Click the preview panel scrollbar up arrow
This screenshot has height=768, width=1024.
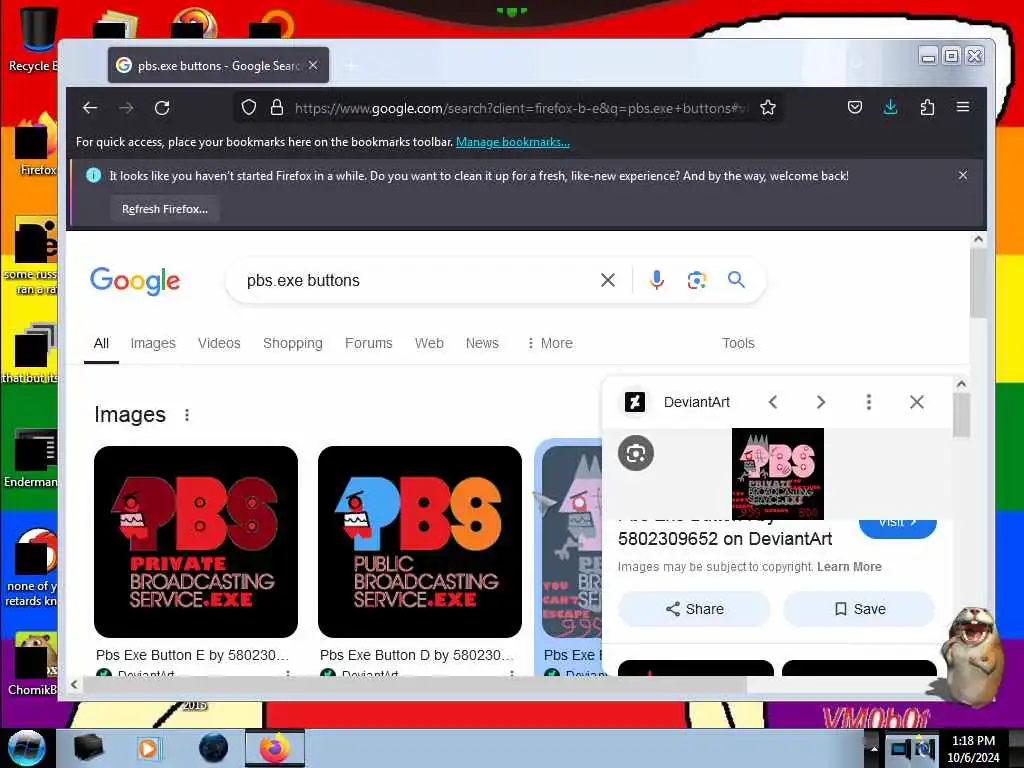961,384
